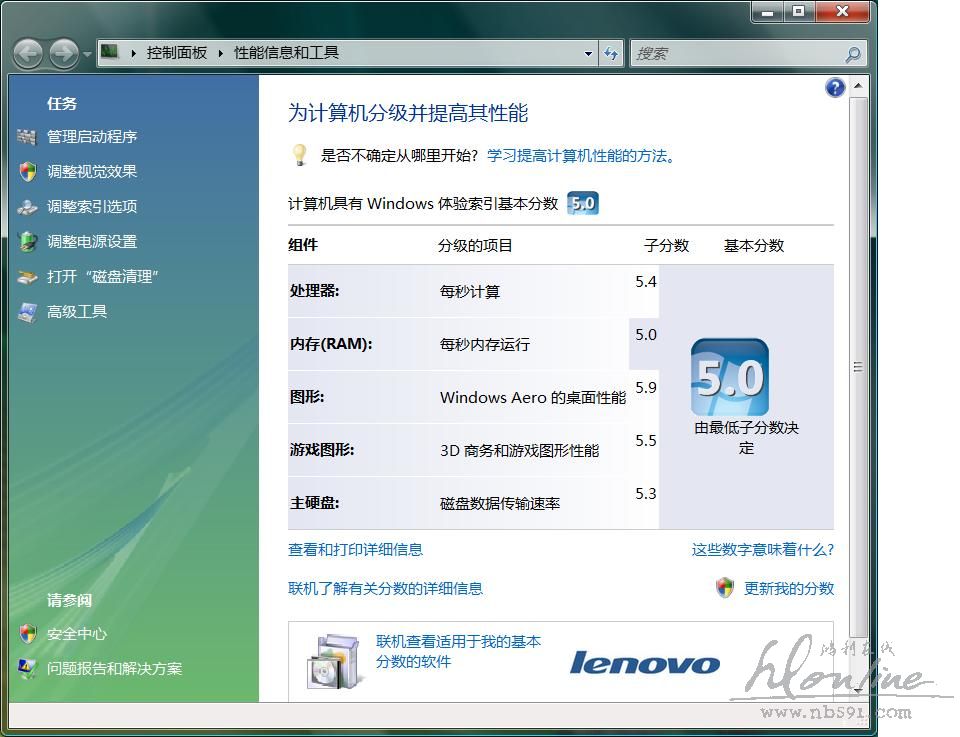Open 管理启动程序 from the task list
This screenshot has height=737, width=960.
pos(92,137)
